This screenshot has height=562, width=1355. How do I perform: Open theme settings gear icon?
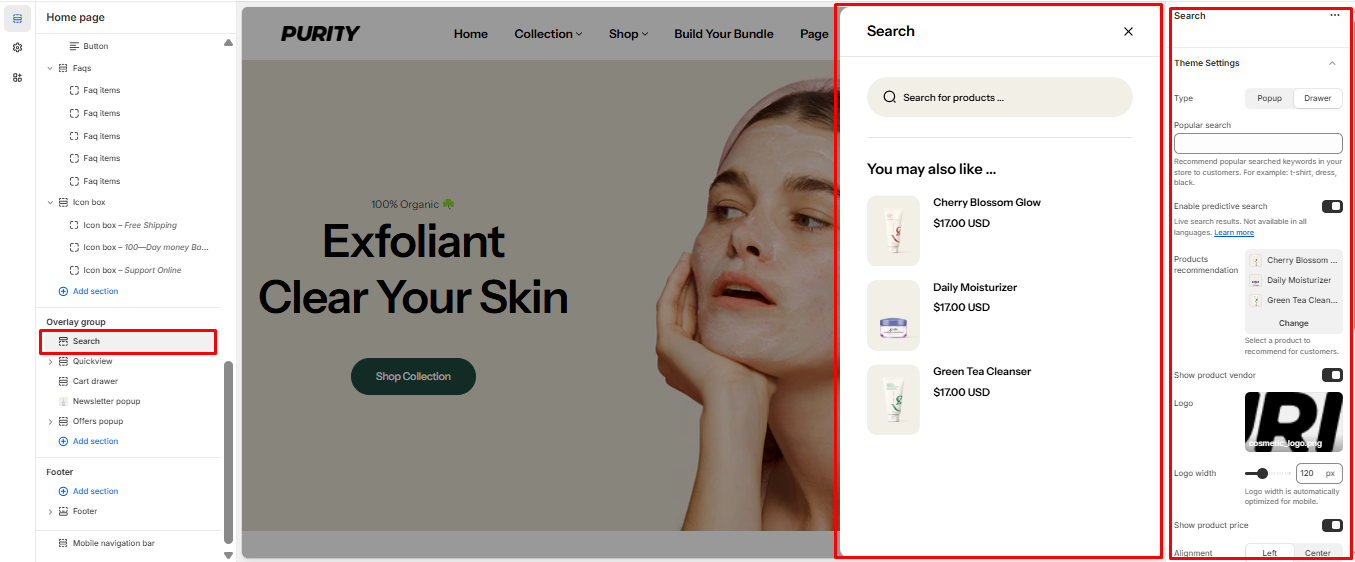tap(17, 47)
